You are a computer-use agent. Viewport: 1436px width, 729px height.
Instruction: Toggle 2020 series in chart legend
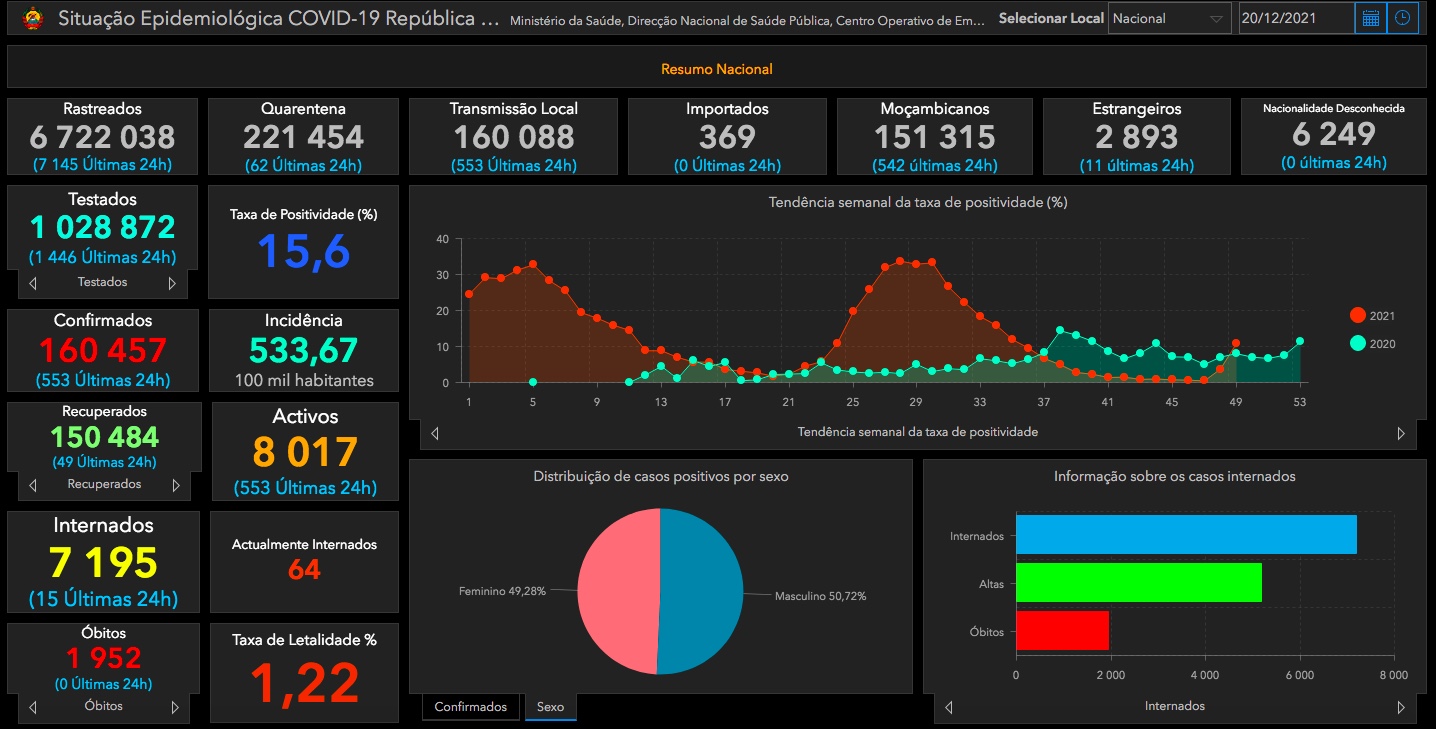point(1357,344)
